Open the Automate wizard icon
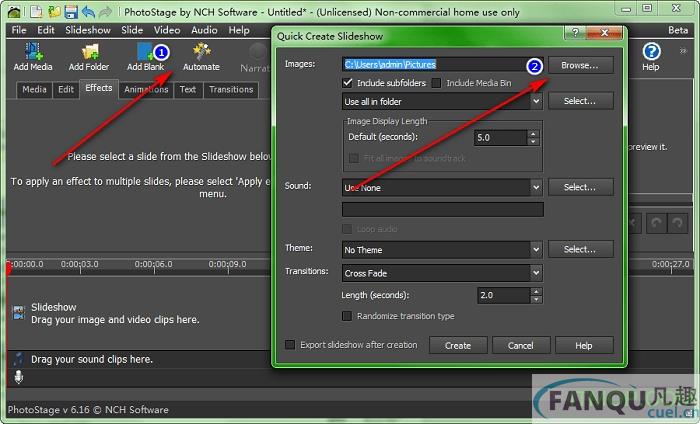 click(x=201, y=57)
